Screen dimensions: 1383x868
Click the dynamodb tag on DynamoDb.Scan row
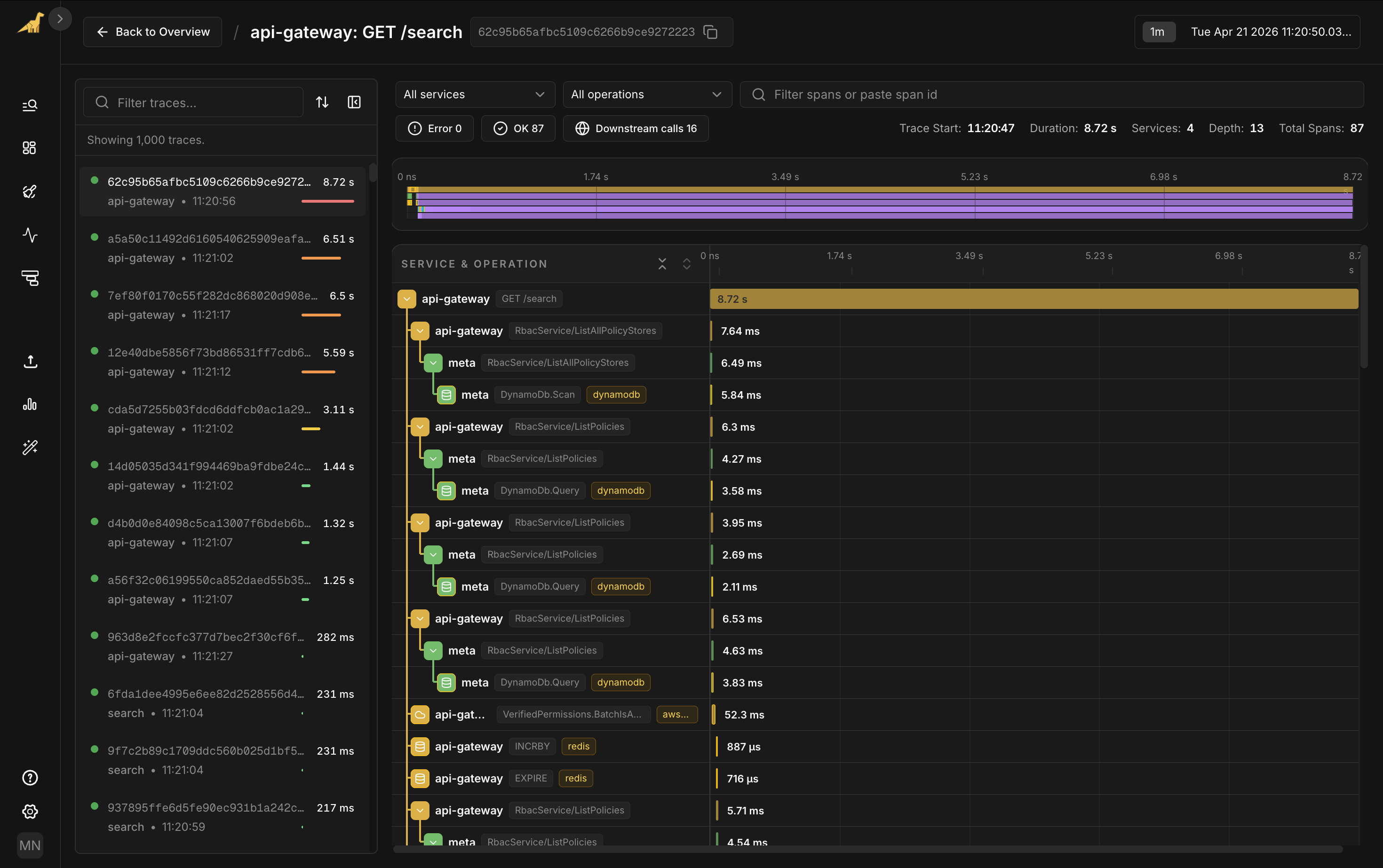pyautogui.click(x=616, y=395)
